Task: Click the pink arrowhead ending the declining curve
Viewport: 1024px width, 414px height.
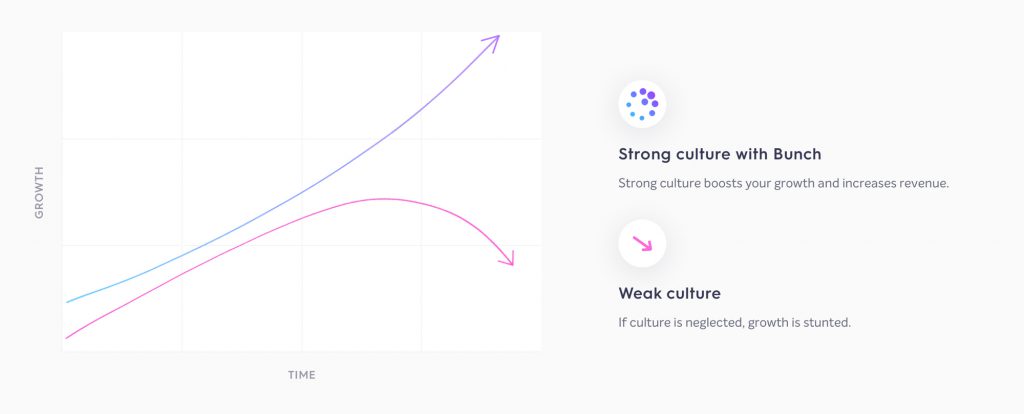Action: [x=508, y=258]
